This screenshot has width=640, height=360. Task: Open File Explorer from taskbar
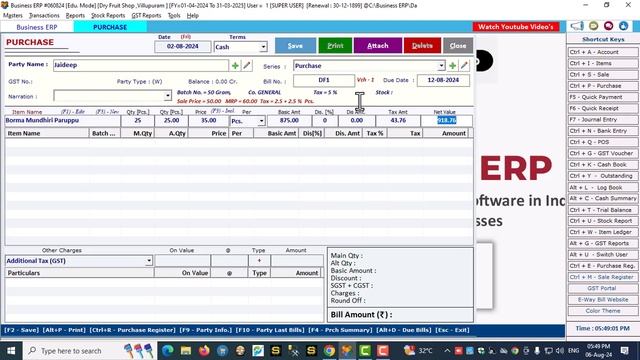coord(186,351)
